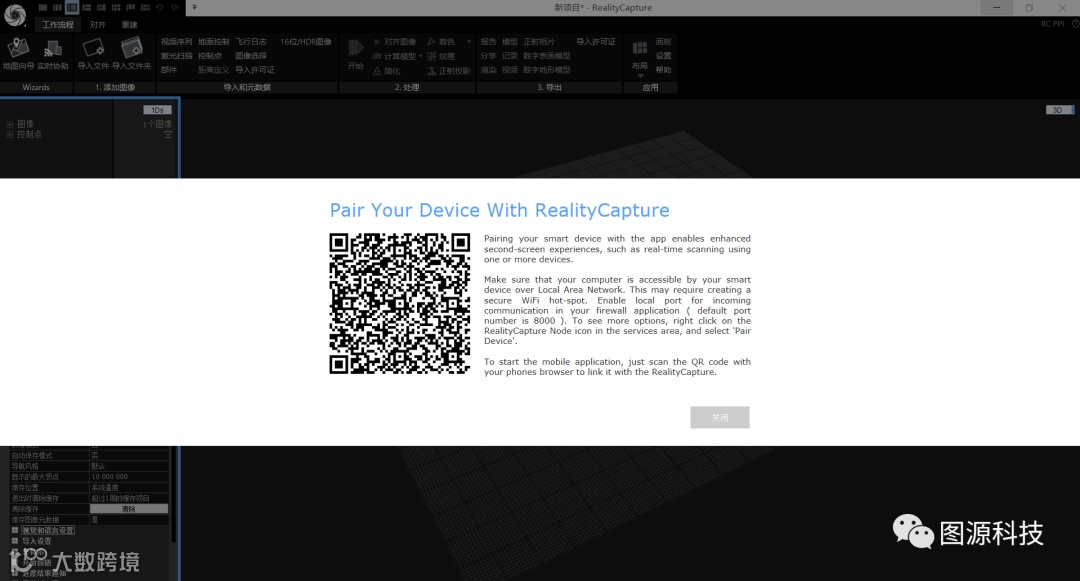Expand the 图像 tree node
This screenshot has height=581, width=1080.
(10, 125)
